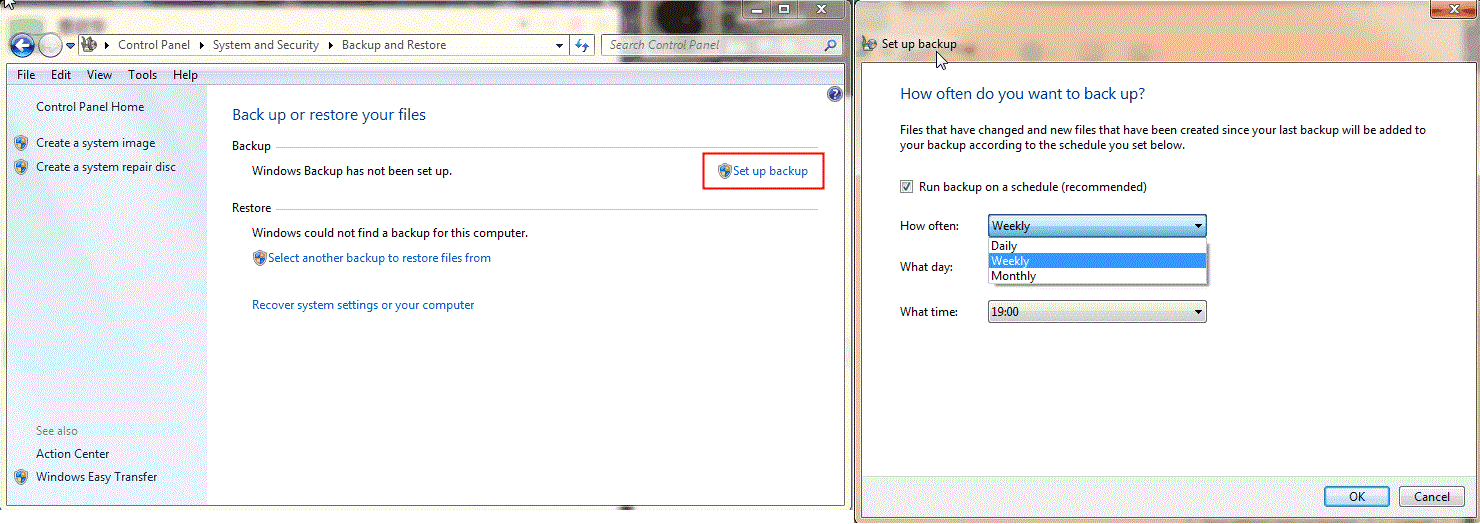Click the Back navigation arrow button
1480x524 pixels.
pos(23,45)
